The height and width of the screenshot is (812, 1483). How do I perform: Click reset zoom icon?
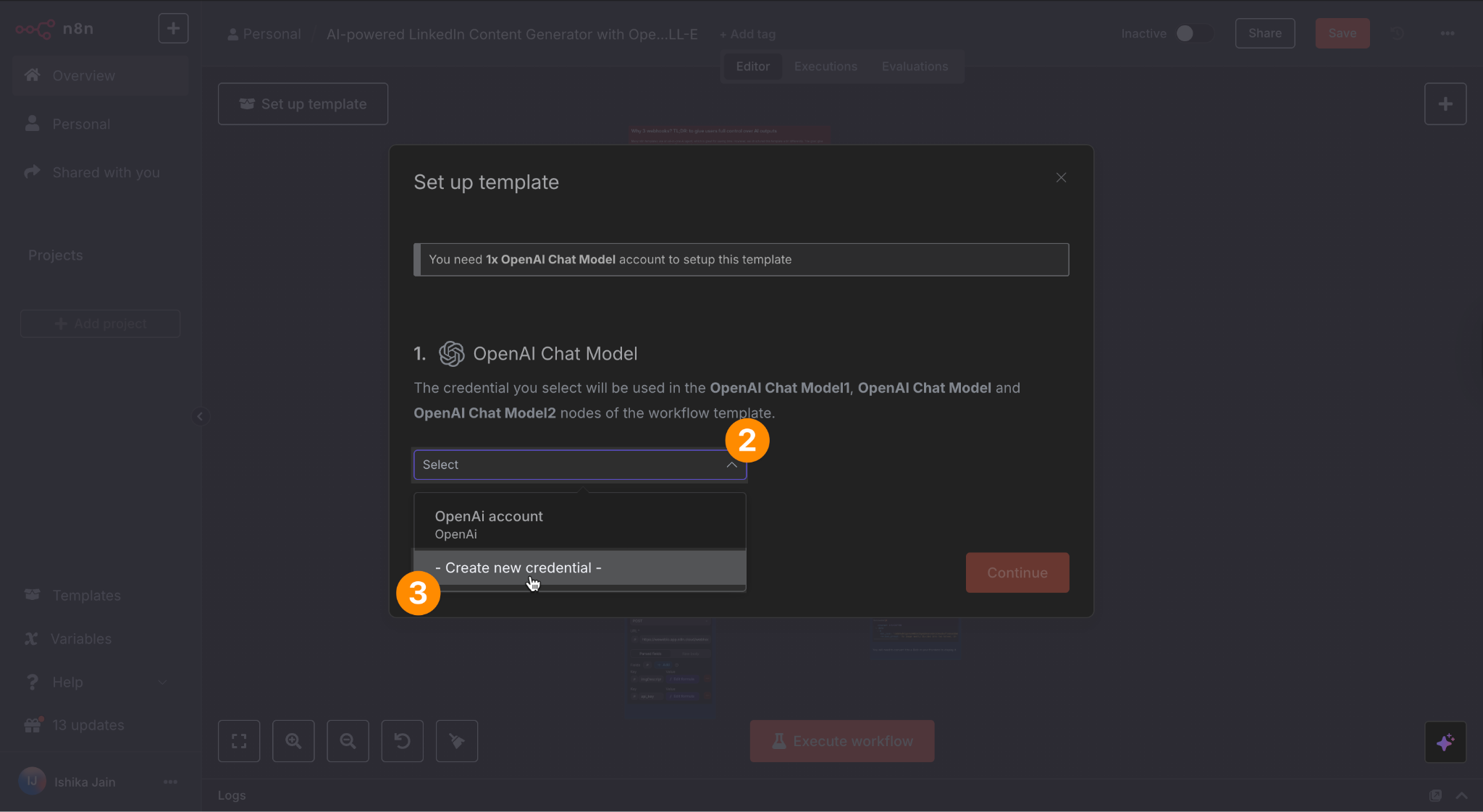[x=403, y=741]
